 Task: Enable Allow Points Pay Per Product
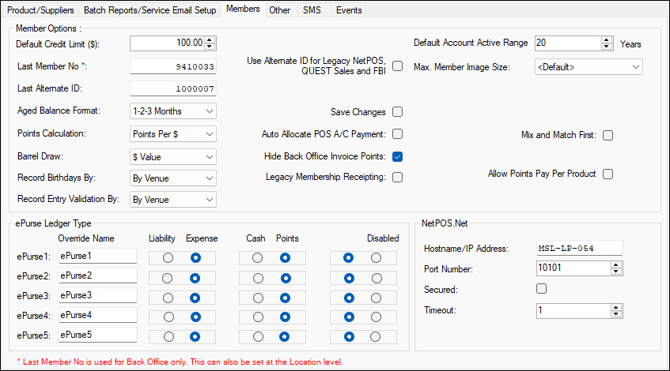click(608, 174)
